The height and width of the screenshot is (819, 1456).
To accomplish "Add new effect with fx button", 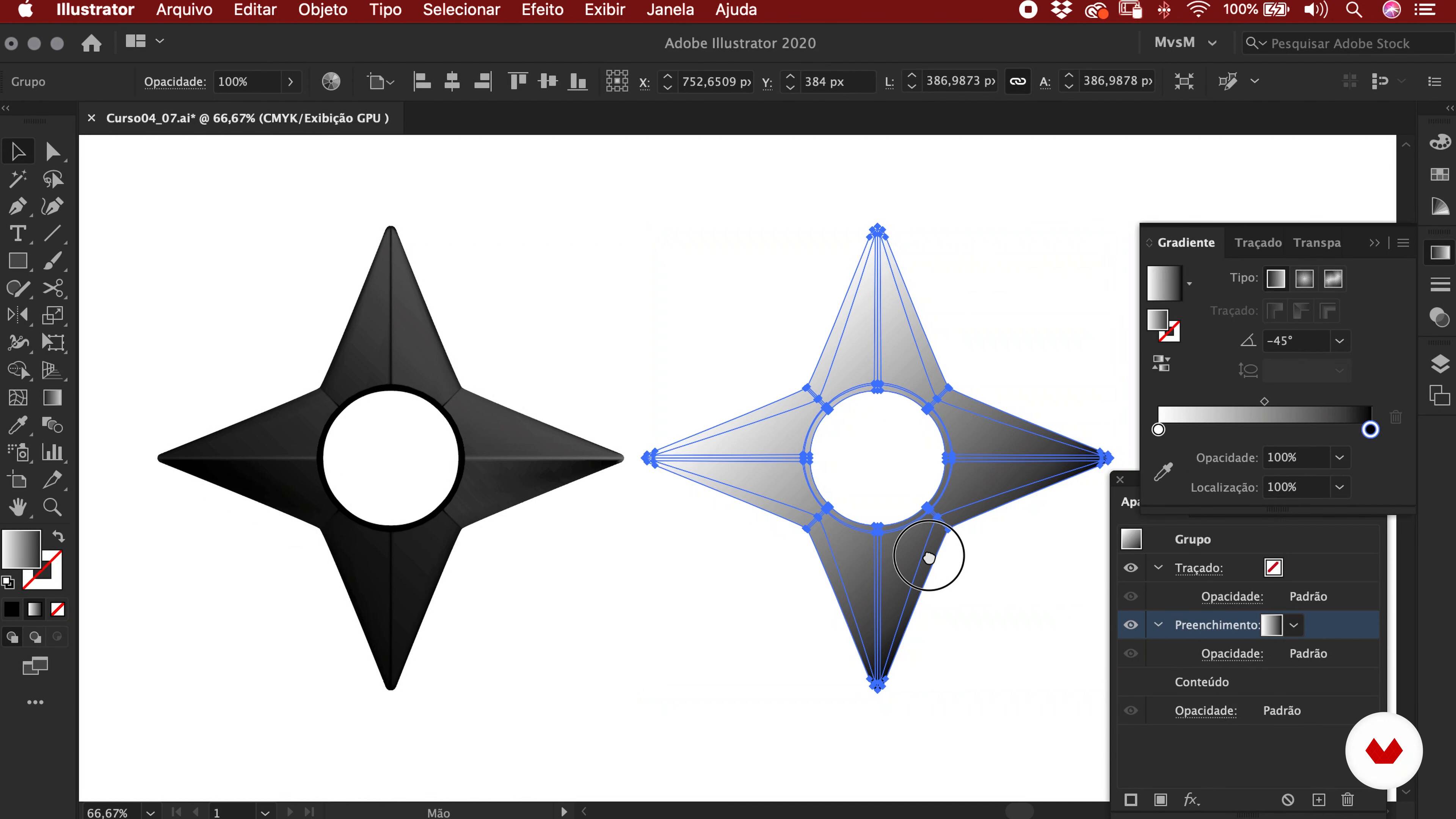I will coord(1191,800).
